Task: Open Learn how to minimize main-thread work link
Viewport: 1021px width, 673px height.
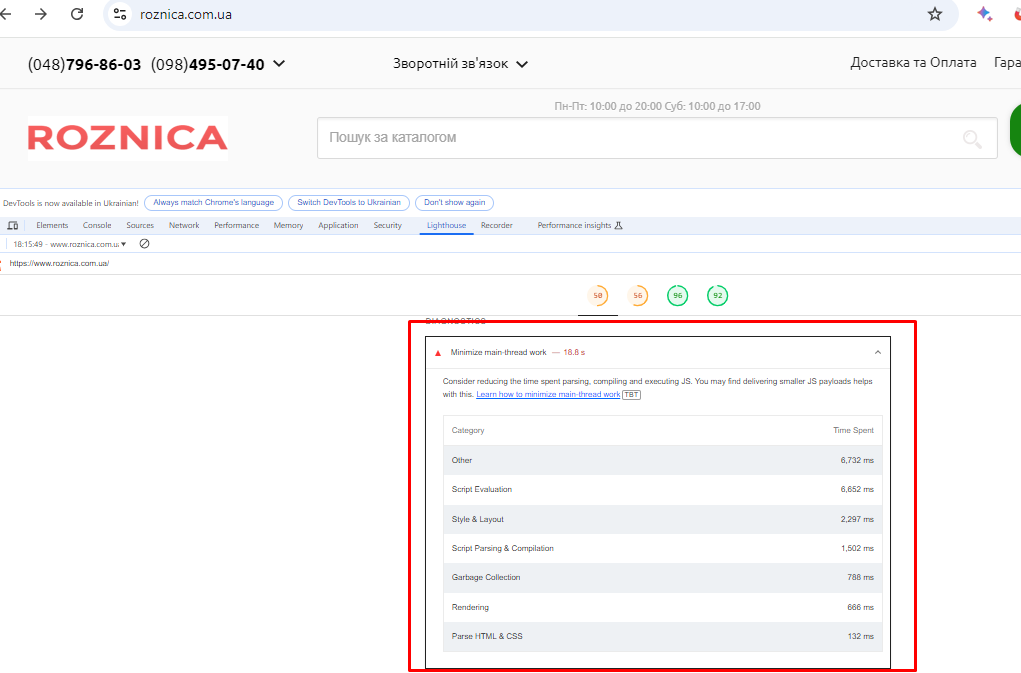Action: click(547, 395)
